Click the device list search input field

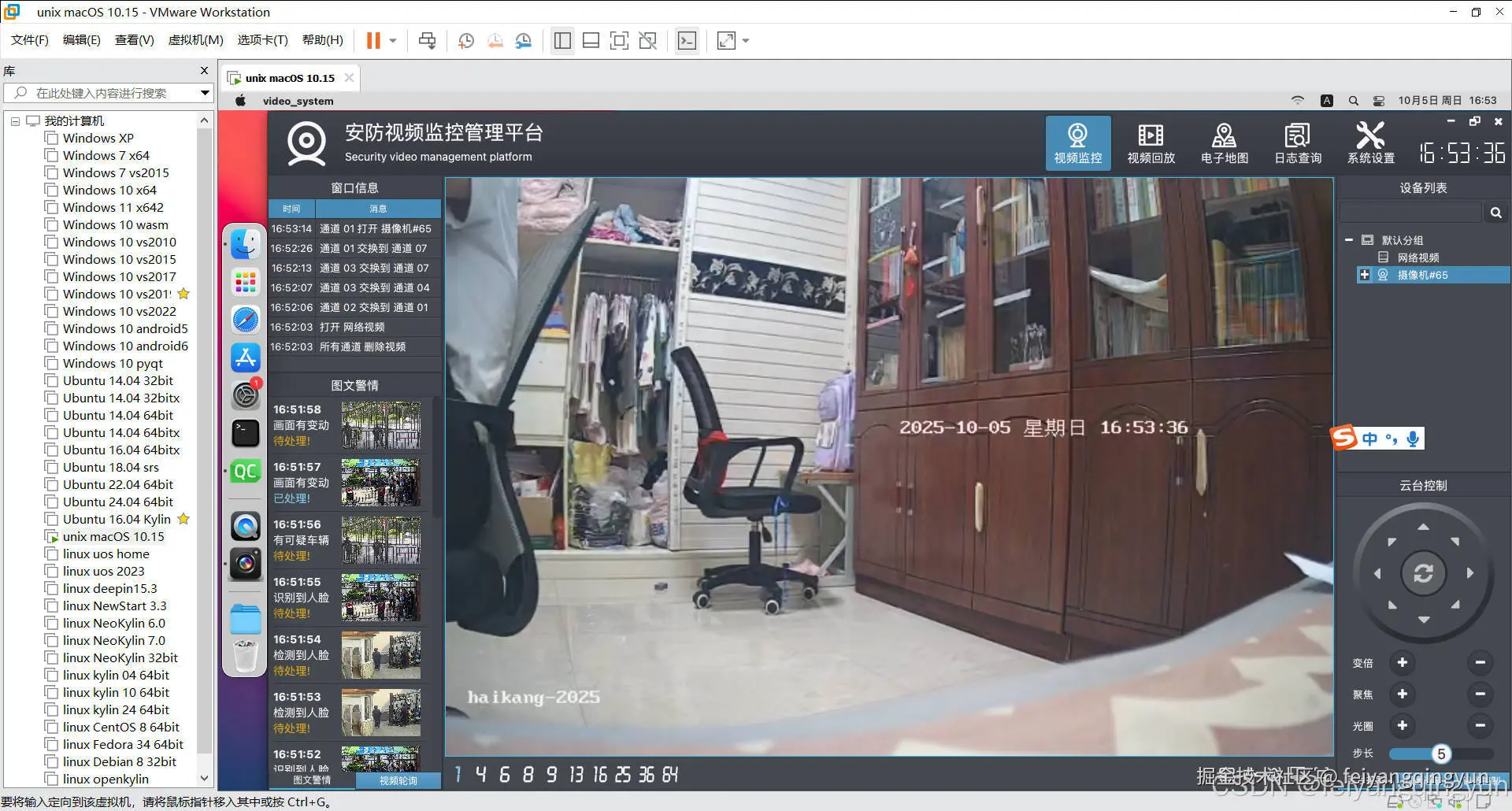pyautogui.click(x=1411, y=213)
